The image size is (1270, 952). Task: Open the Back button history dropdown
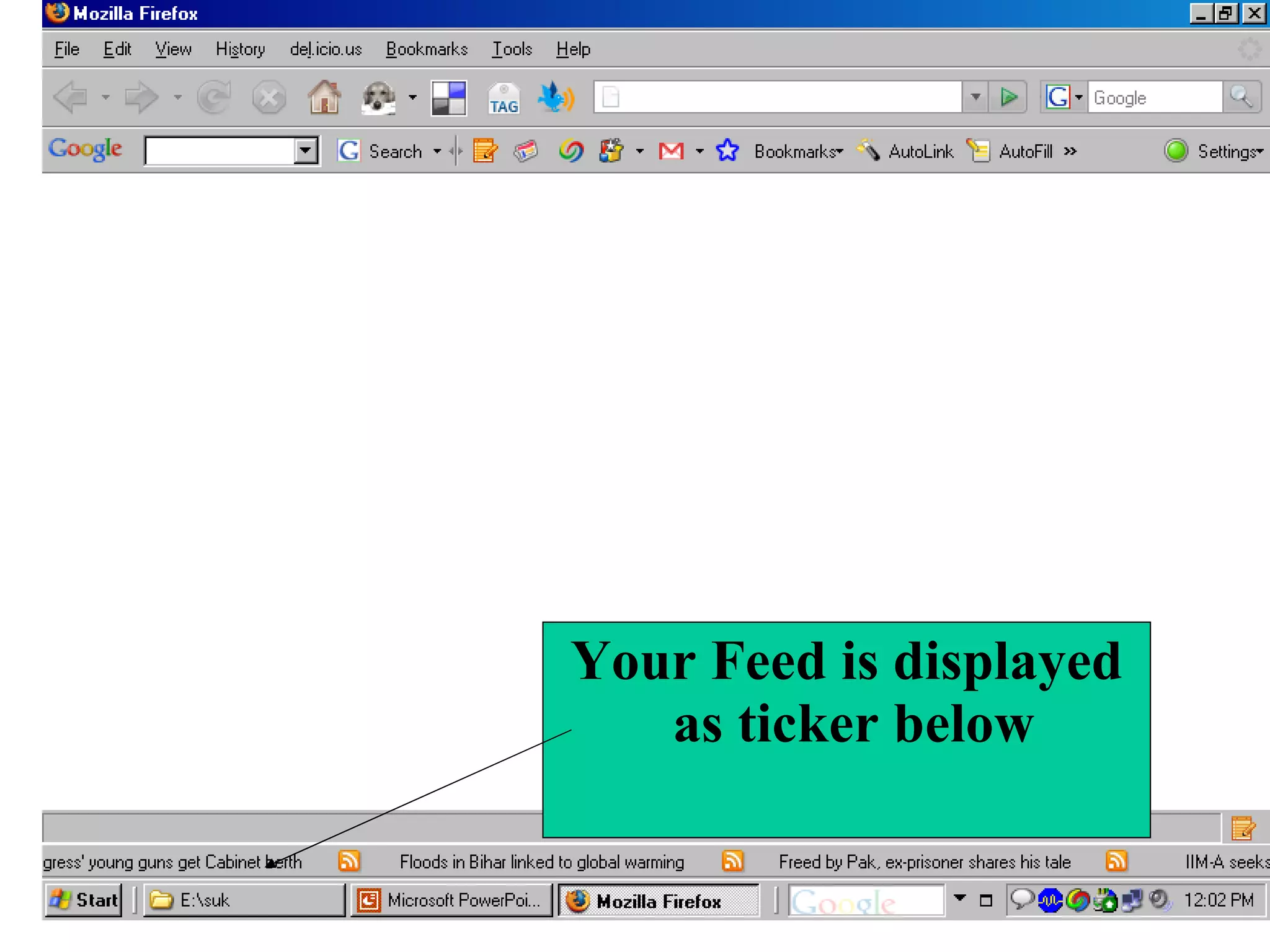tap(105, 97)
